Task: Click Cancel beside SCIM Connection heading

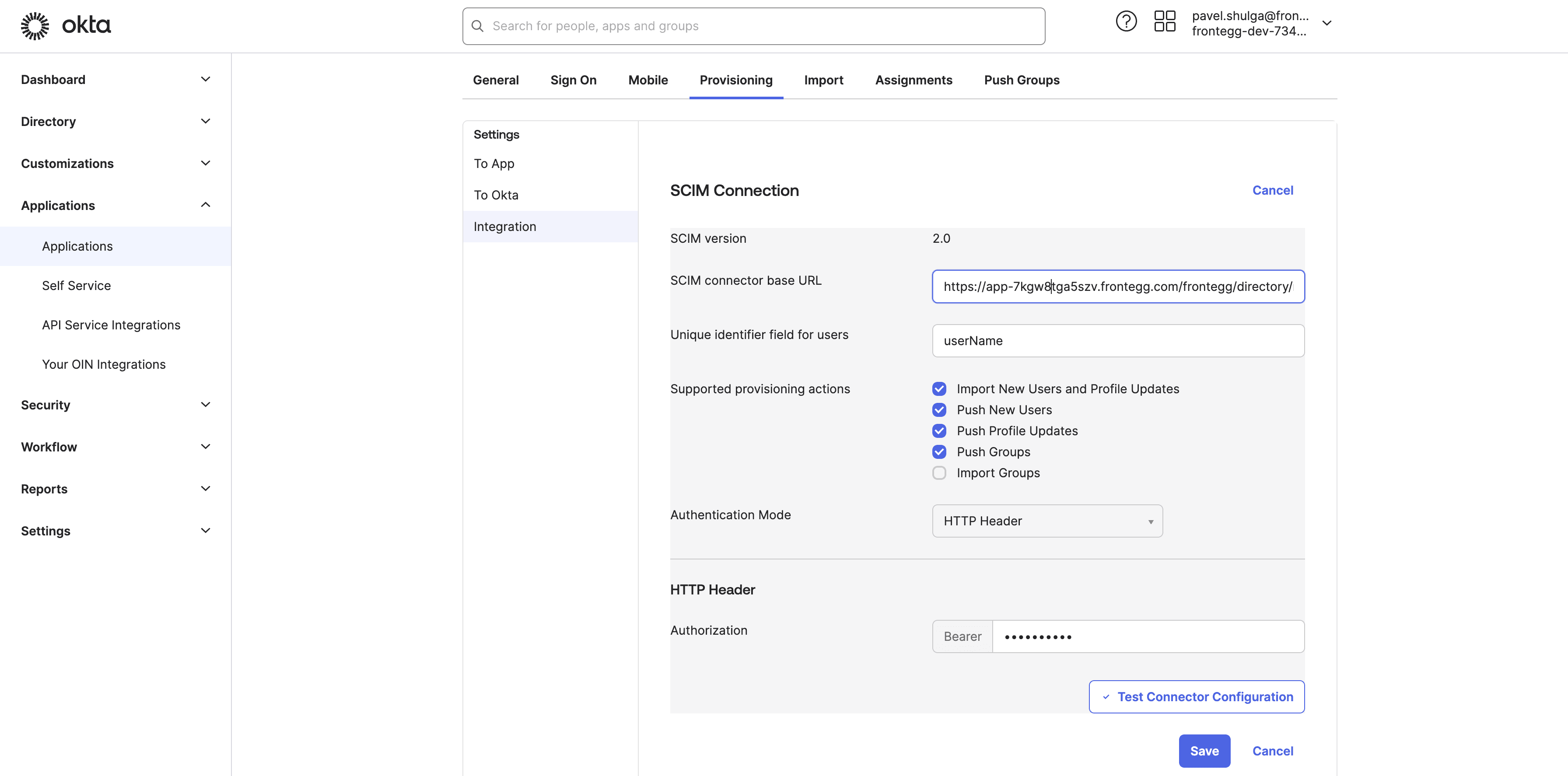Action: point(1273,190)
